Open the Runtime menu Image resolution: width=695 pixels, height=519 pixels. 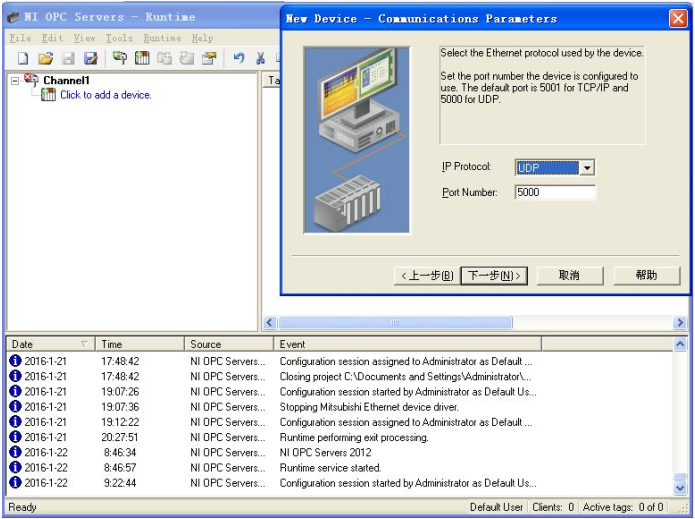162,38
